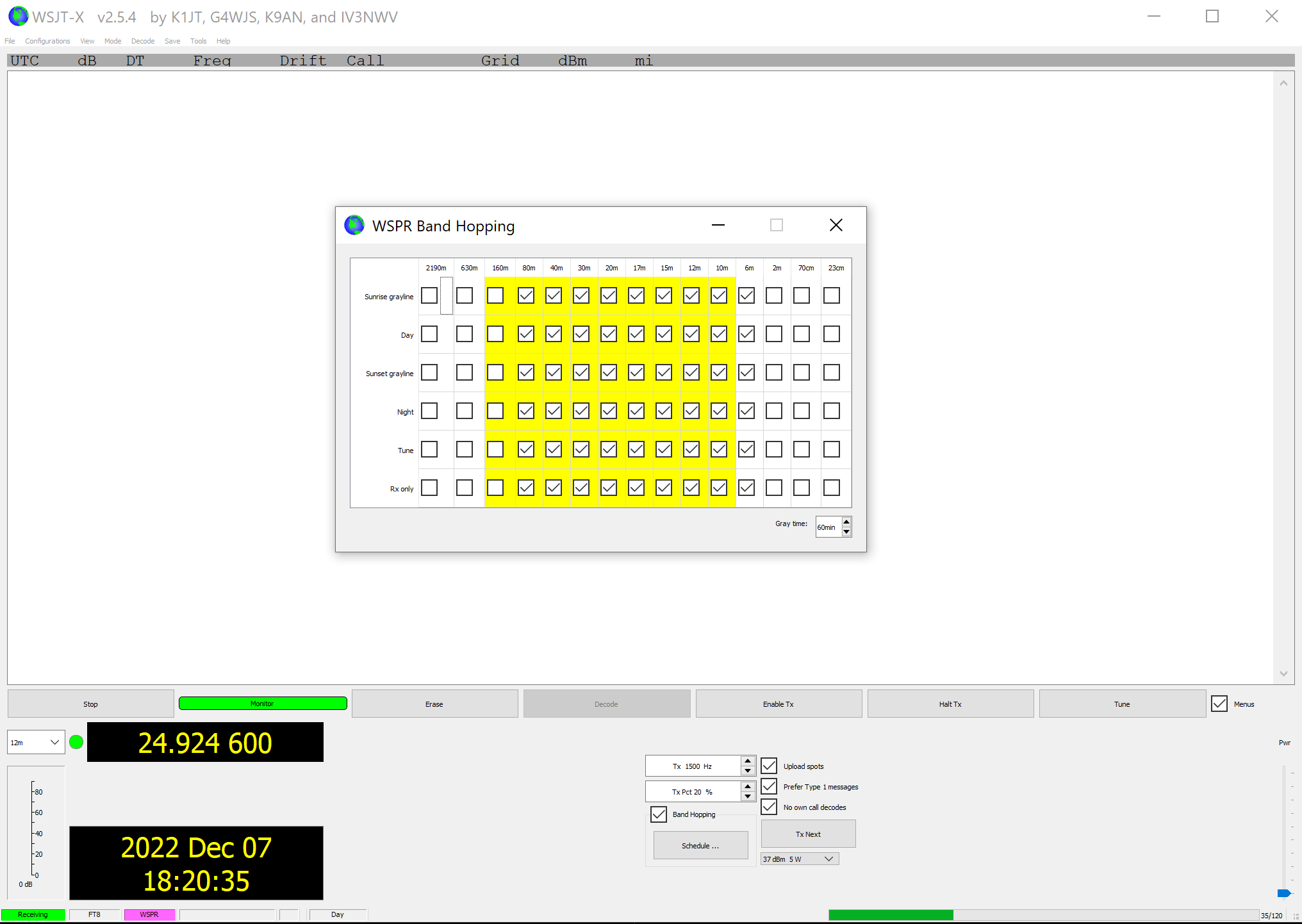Click the Tune button
The height and width of the screenshot is (924, 1302).
point(1122,704)
